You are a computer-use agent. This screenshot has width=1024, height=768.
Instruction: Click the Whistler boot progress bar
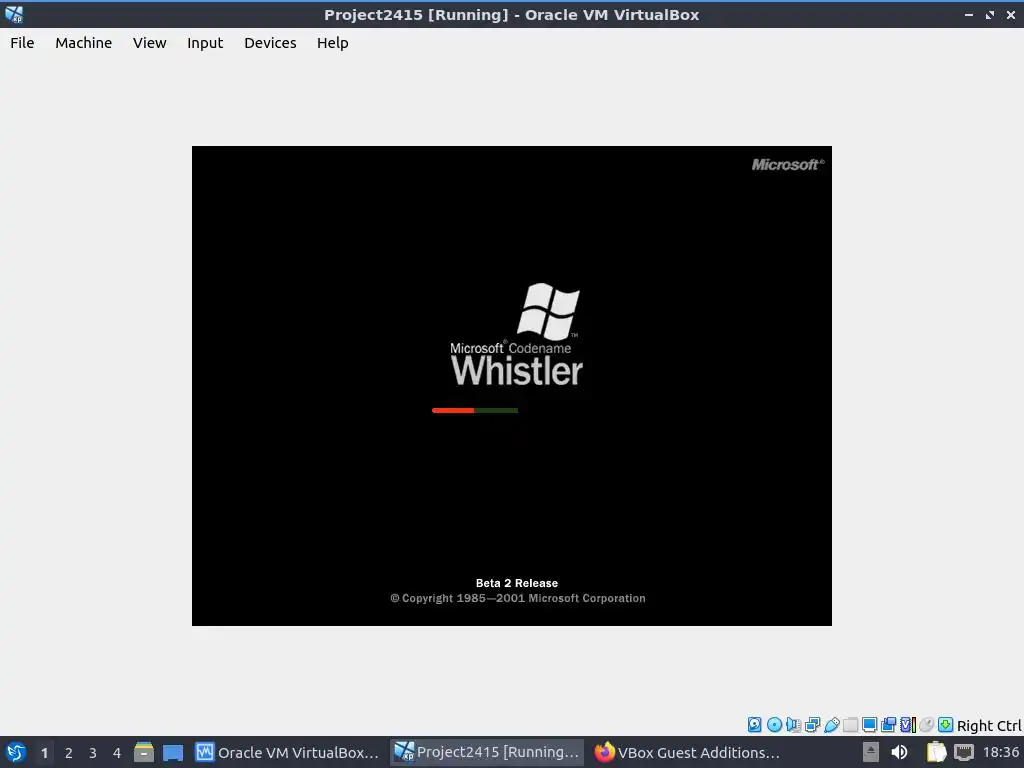(x=475, y=410)
